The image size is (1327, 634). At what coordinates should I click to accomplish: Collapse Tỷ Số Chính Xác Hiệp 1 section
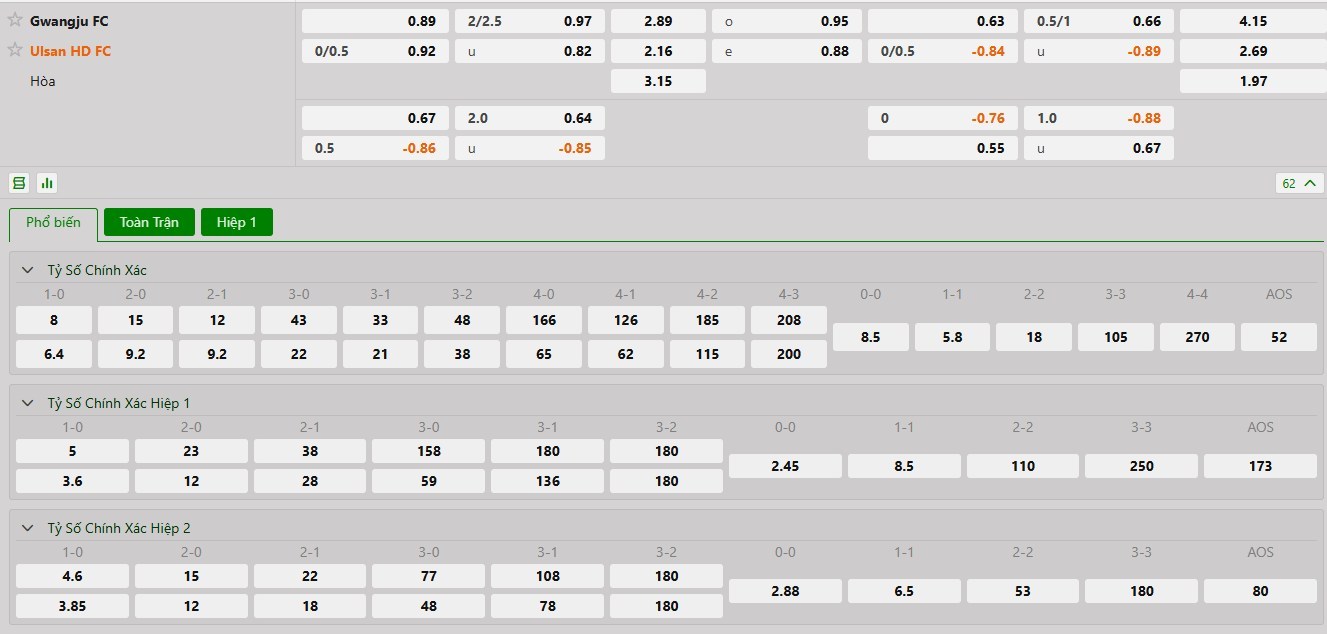coord(28,403)
